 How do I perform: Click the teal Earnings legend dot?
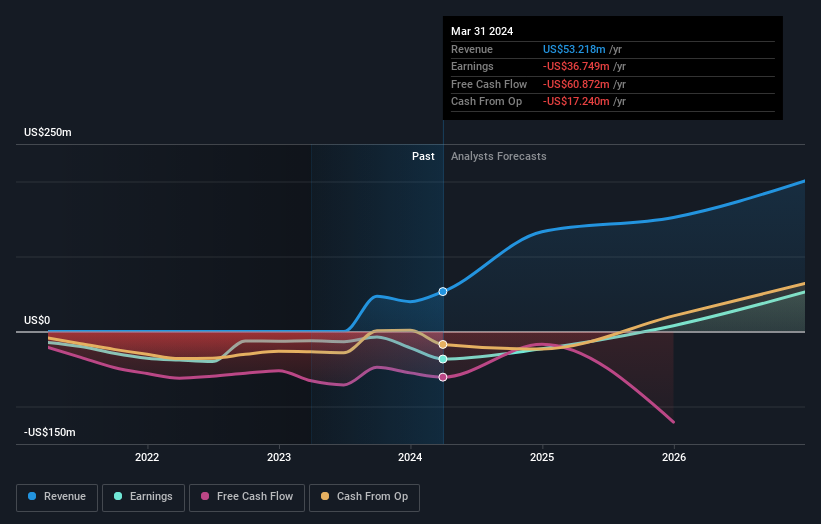tap(118, 496)
